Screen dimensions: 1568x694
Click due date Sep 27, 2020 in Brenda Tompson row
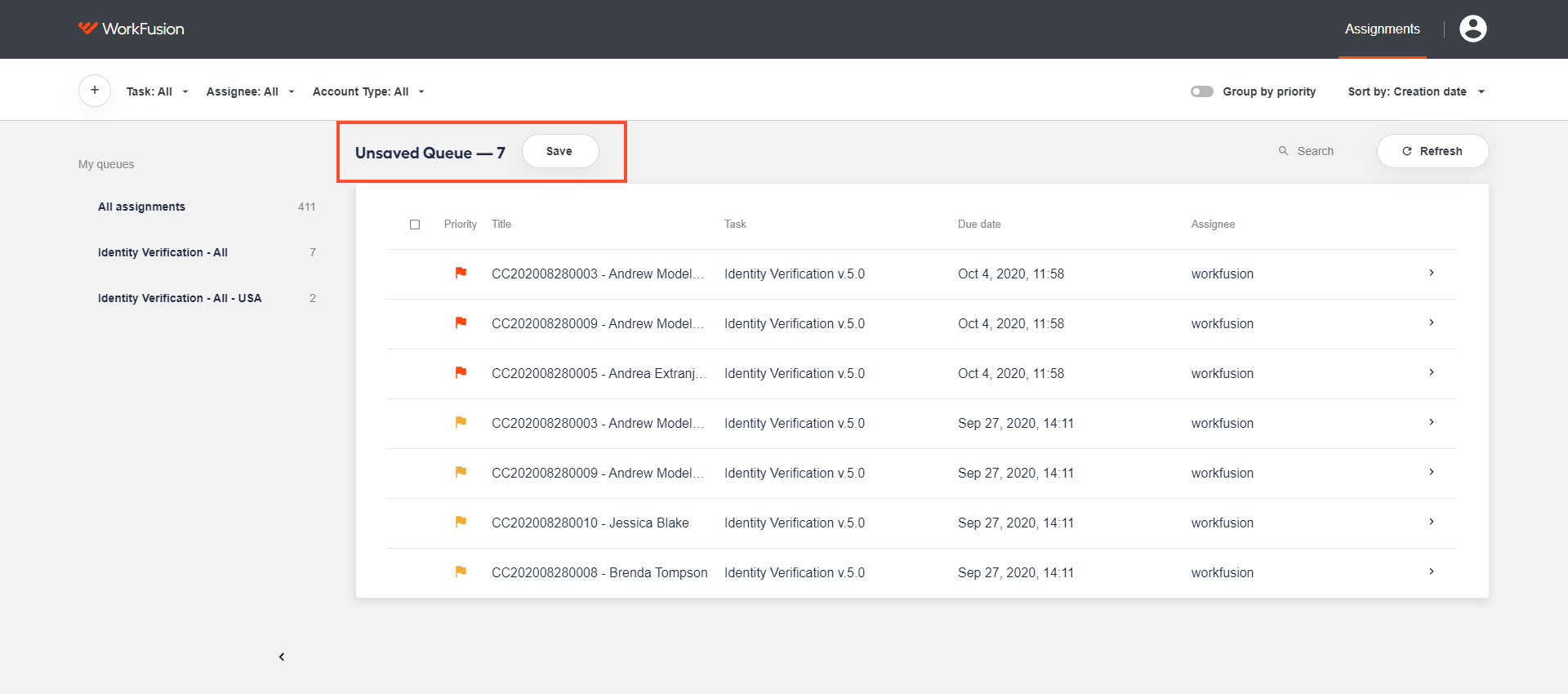(1016, 572)
